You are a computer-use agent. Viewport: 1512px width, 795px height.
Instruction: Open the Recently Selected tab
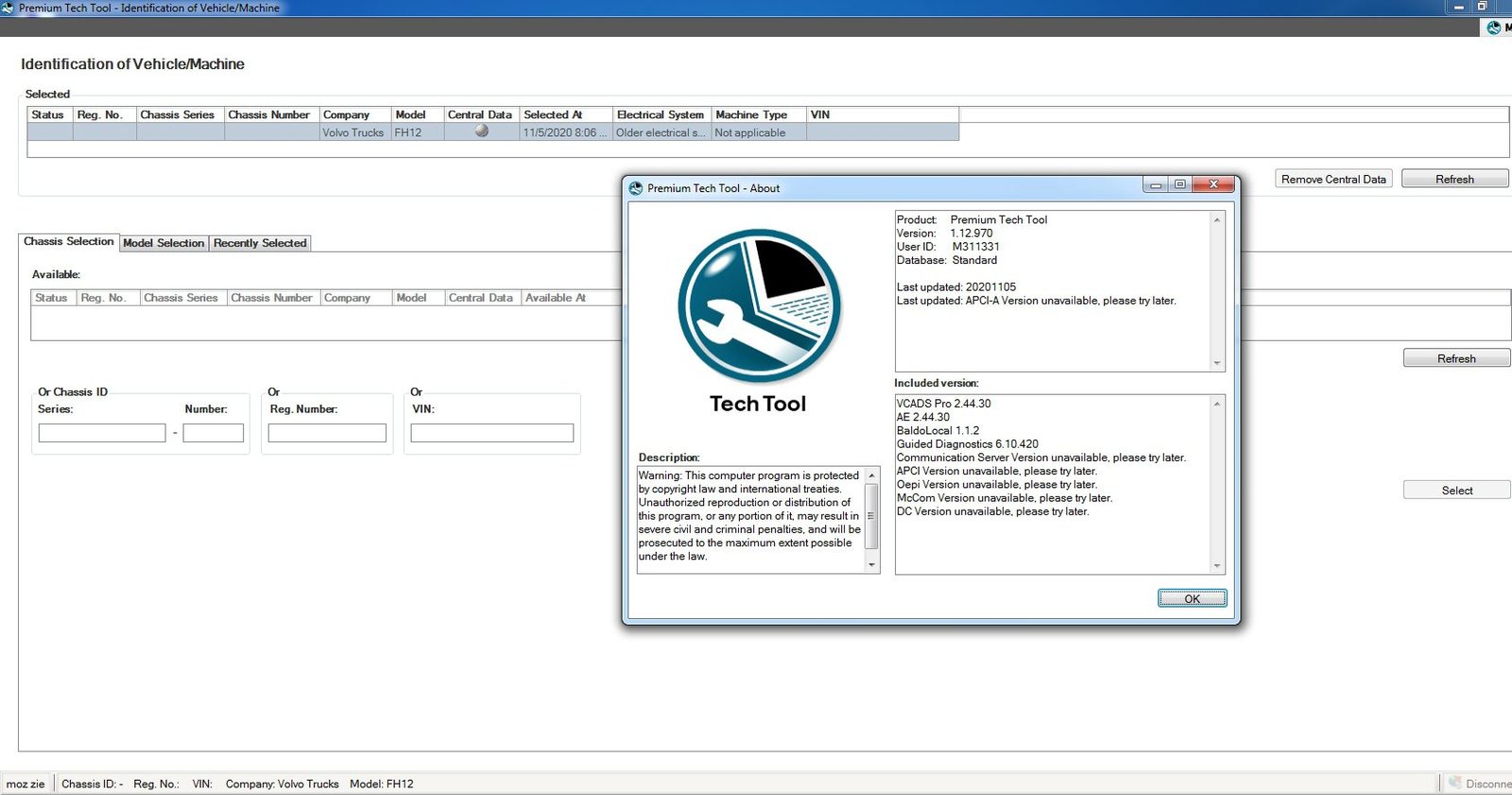(x=260, y=243)
